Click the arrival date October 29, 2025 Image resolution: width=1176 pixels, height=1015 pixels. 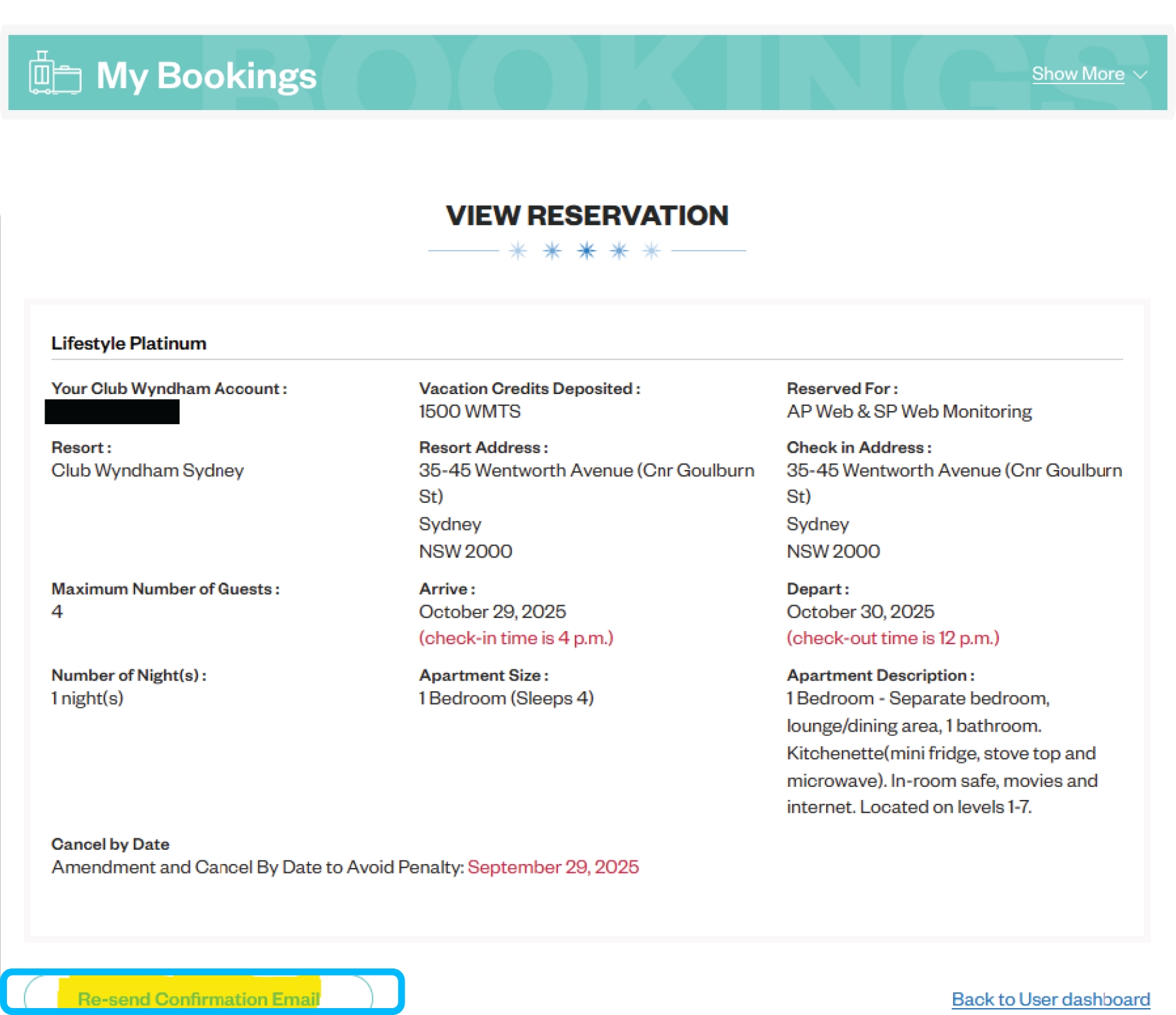pyautogui.click(x=492, y=610)
